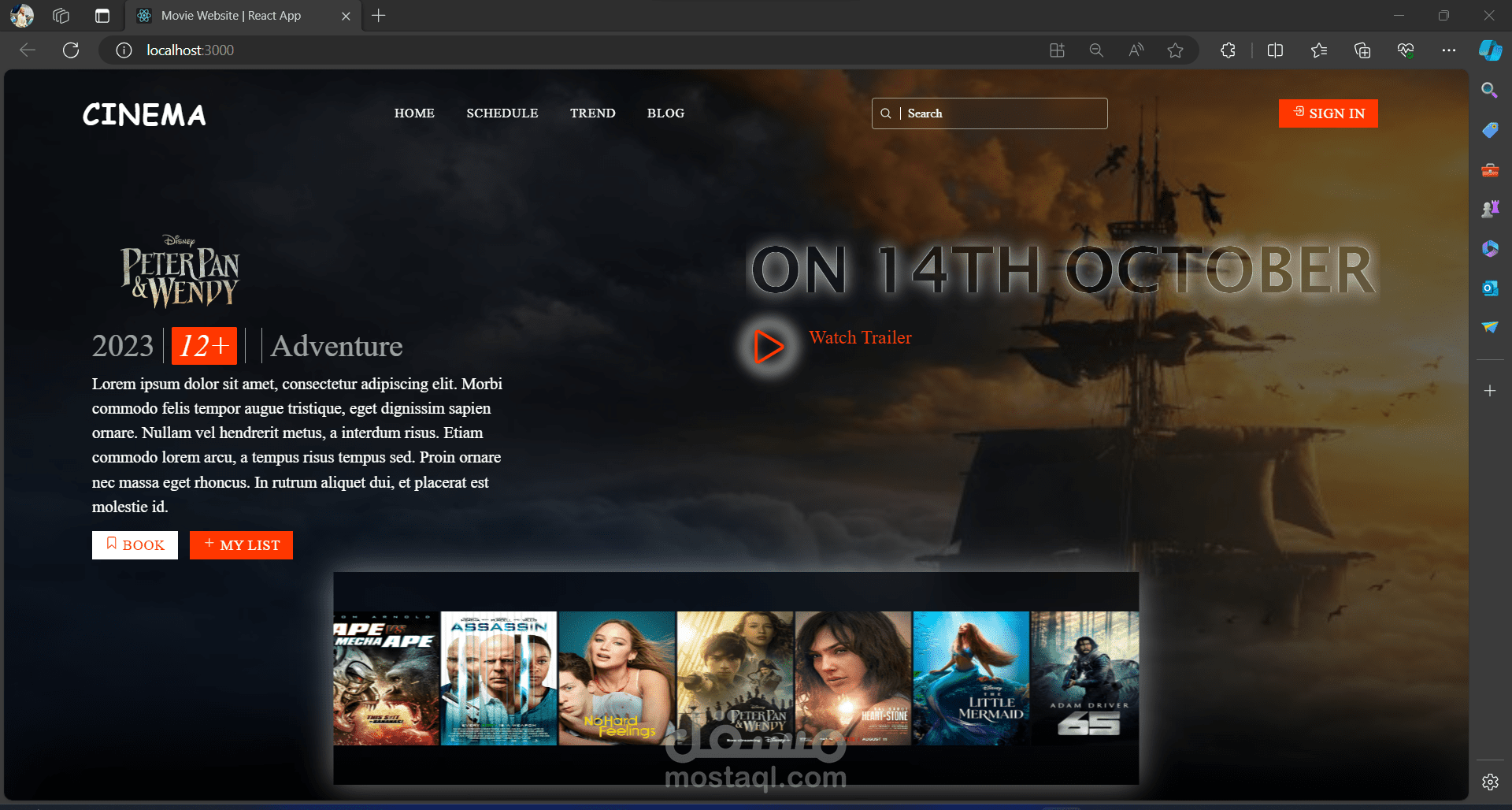Open the sidebar settings gear
This screenshot has height=810, width=1512.
coord(1490,782)
